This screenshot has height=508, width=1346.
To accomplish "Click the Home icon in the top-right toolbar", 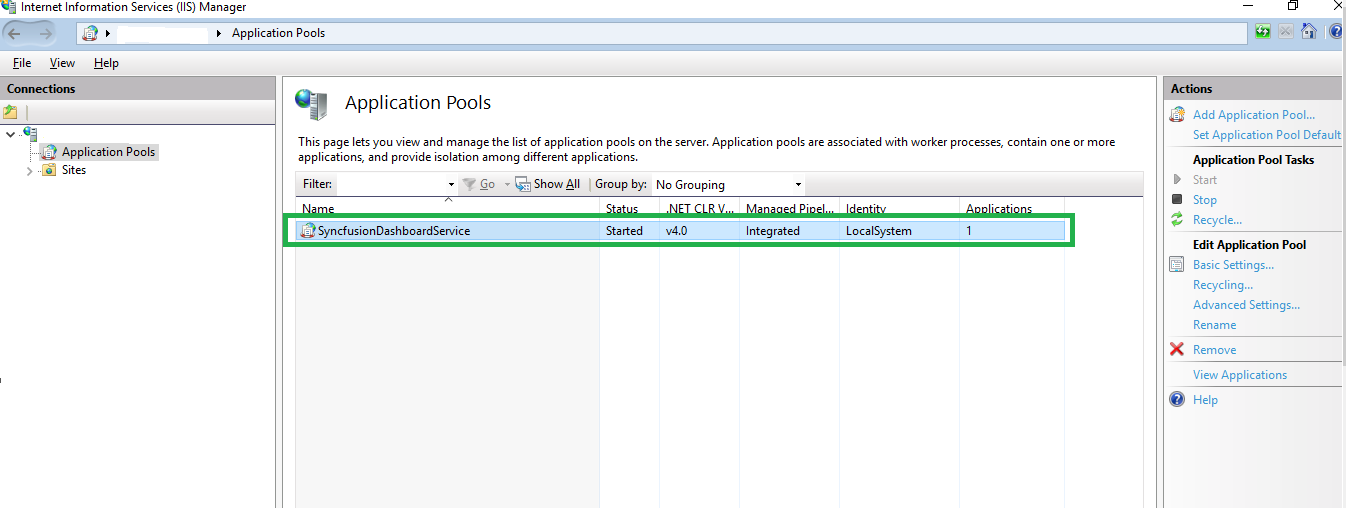I will [x=1309, y=32].
